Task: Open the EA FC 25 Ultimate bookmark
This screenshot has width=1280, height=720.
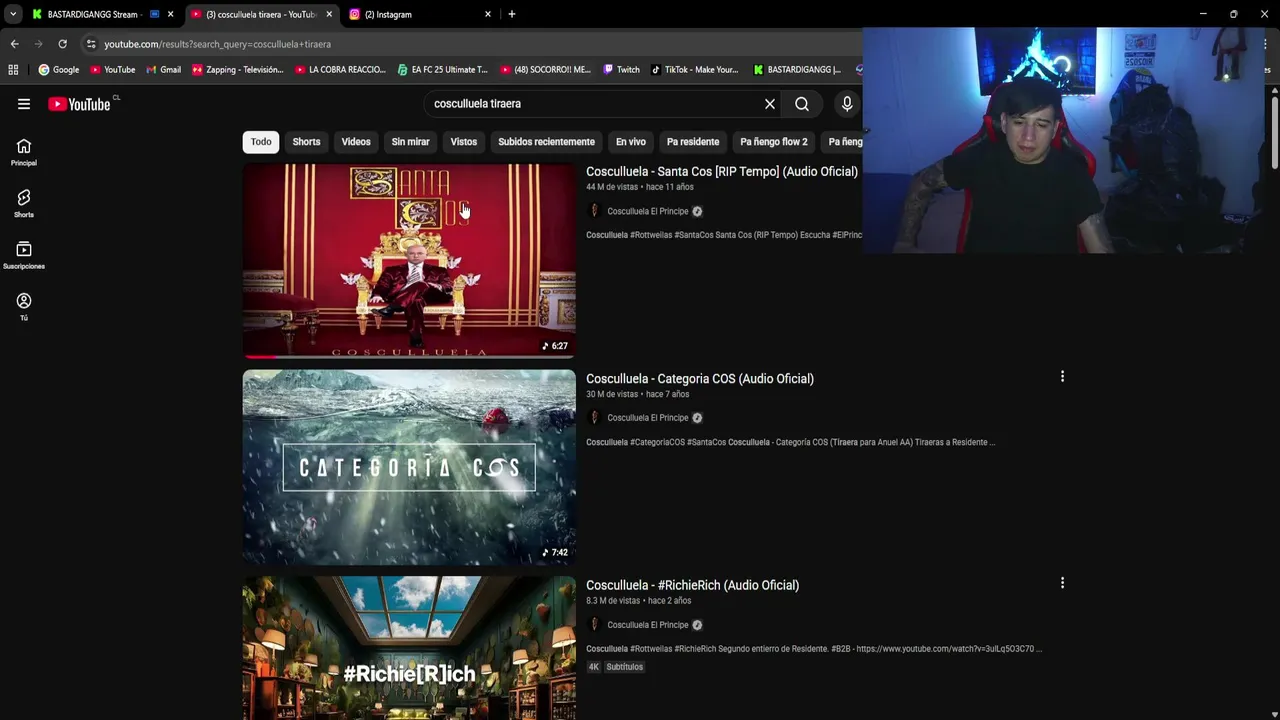Action: pyautogui.click(x=443, y=70)
